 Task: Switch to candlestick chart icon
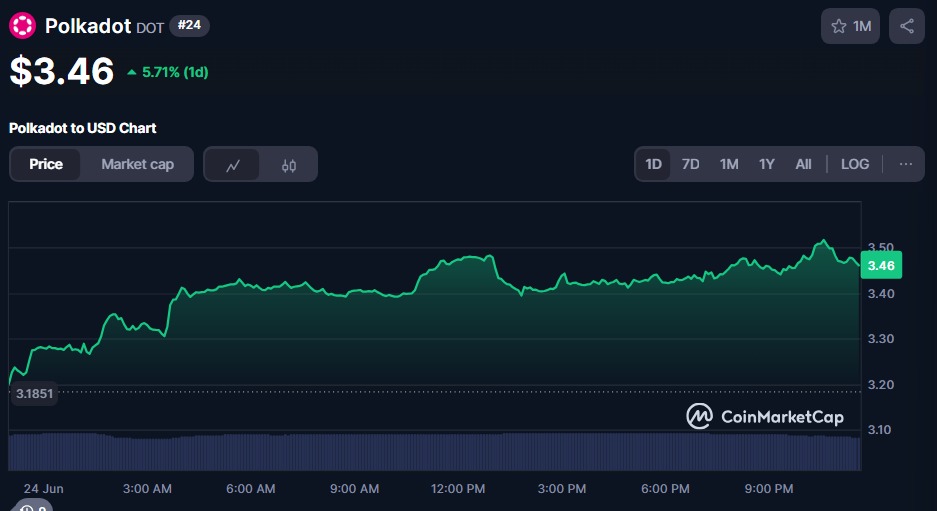coord(289,165)
